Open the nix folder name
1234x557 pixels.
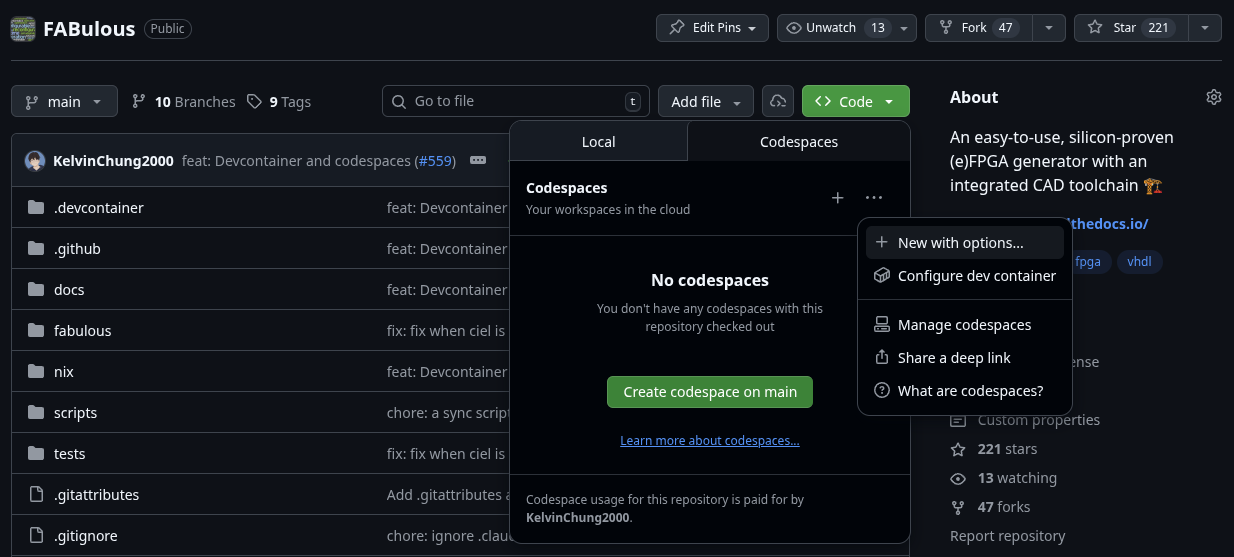pyautogui.click(x=64, y=372)
